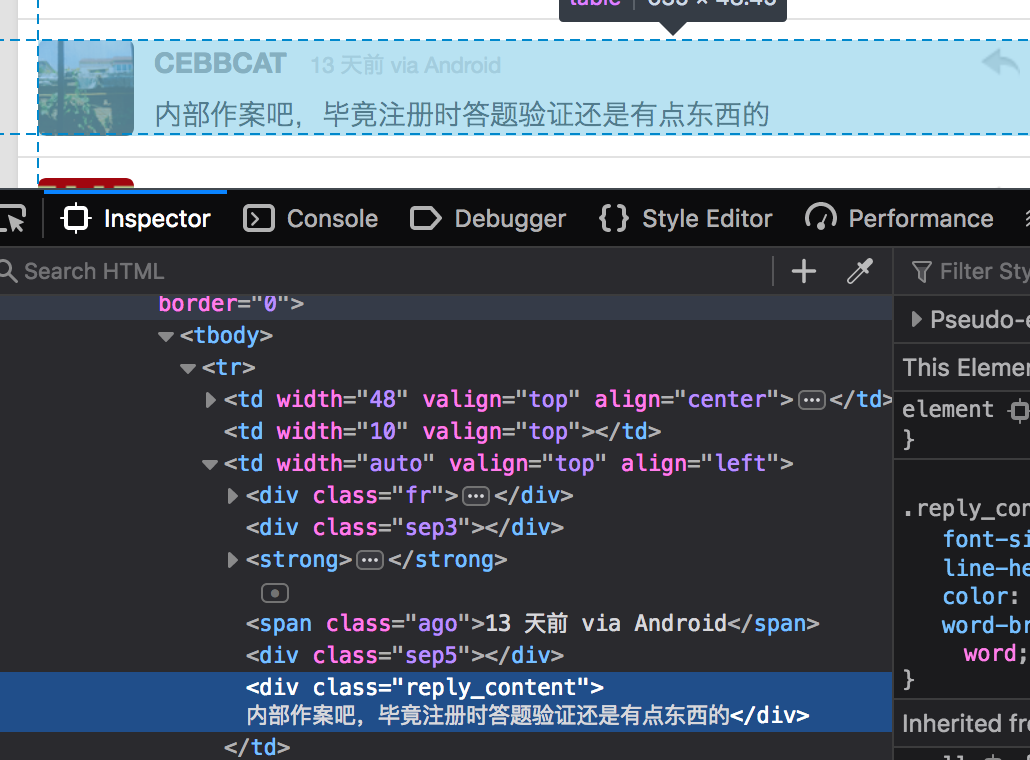The width and height of the screenshot is (1030, 760).
Task: Click the ellipsis badge in the width="48" td
Action: pos(812,400)
